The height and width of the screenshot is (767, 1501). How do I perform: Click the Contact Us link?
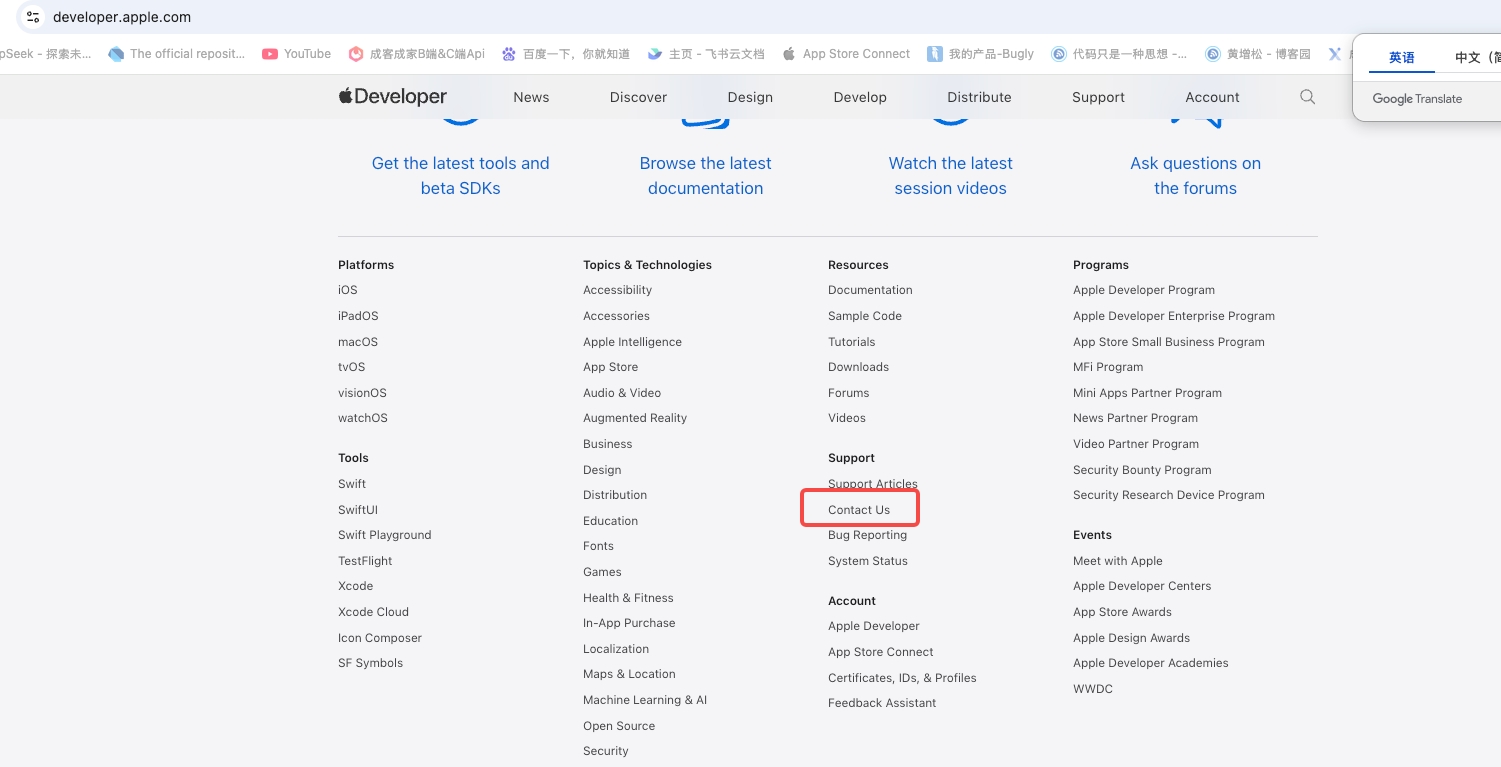coord(859,510)
